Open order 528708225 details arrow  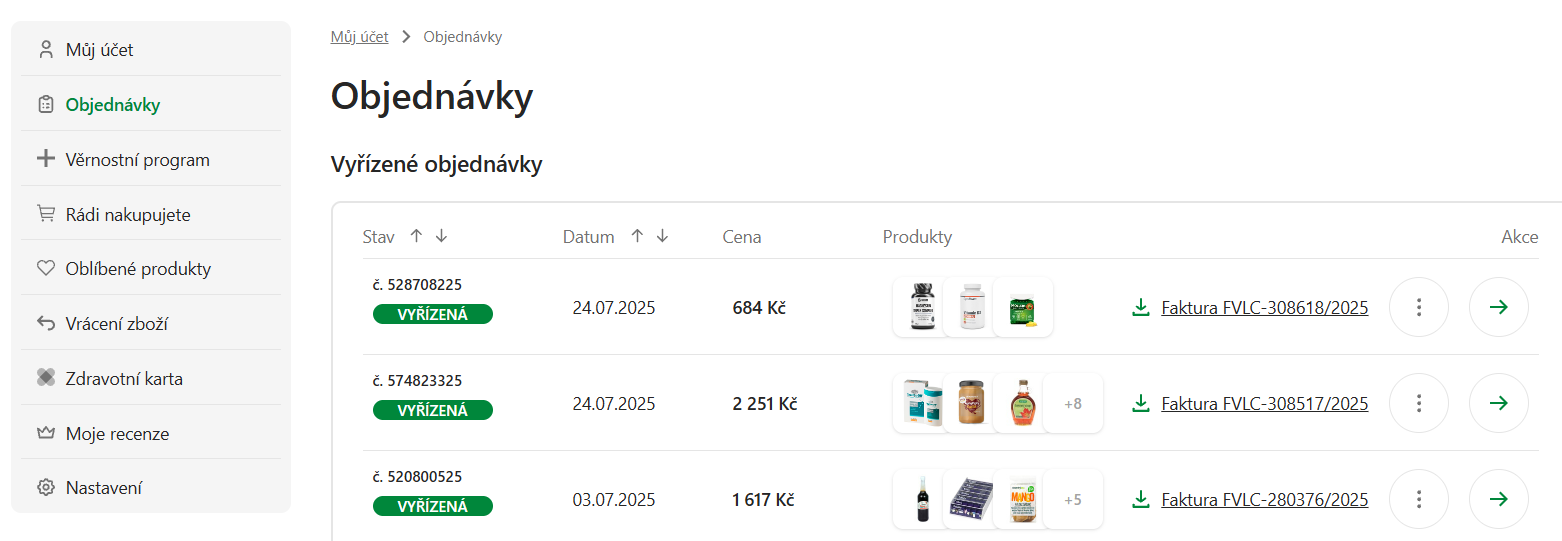[x=1498, y=307]
